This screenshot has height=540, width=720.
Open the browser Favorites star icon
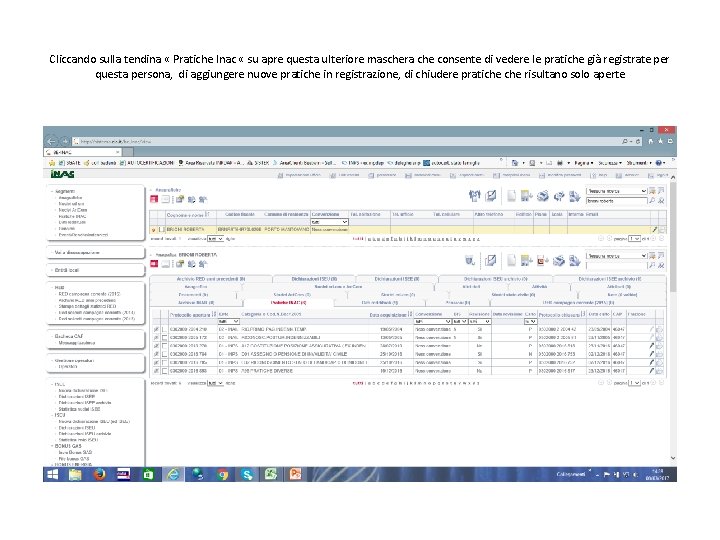[x=660, y=141]
